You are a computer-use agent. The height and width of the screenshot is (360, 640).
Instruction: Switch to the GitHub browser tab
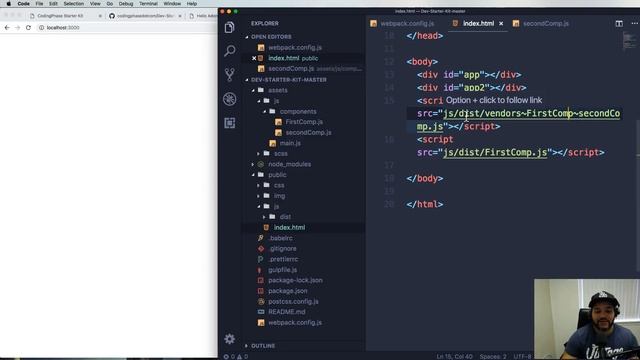click(x=145, y=16)
